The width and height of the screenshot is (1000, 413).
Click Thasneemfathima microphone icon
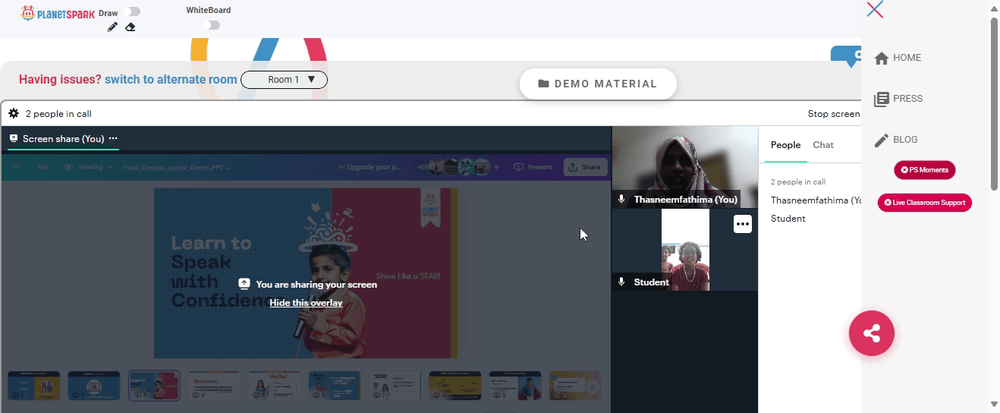tap(621, 199)
